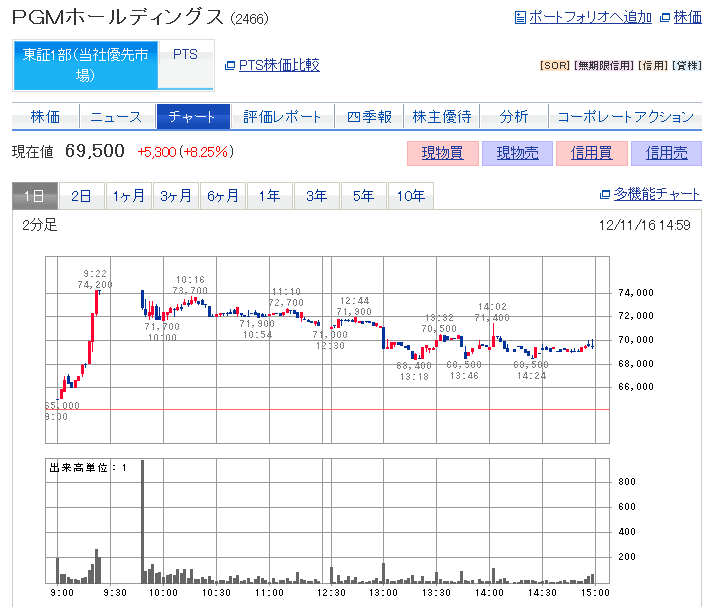The height and width of the screenshot is (607, 711).
Task: Click the 無期限信用 badge
Action: [604, 66]
